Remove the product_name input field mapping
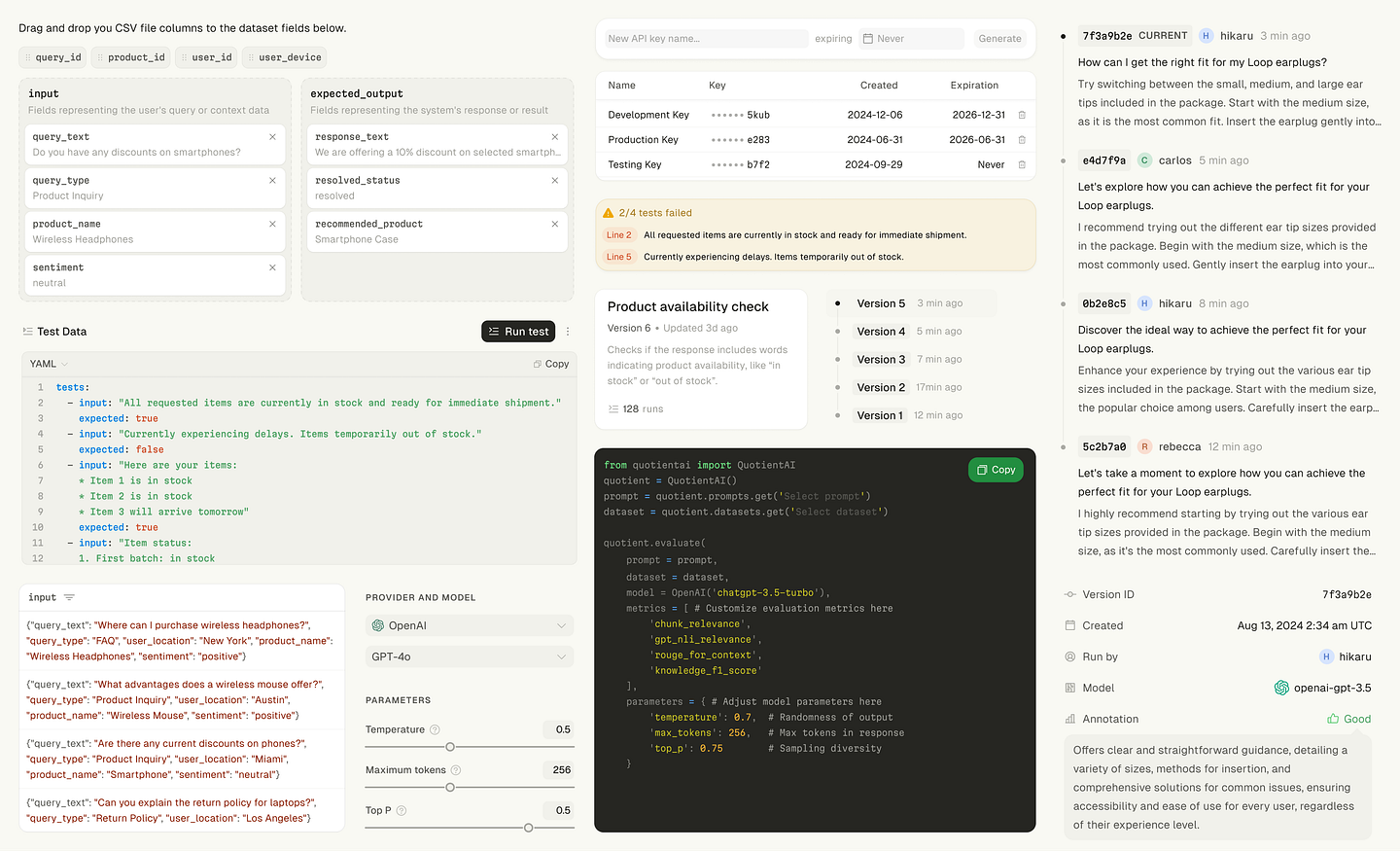 (272, 224)
